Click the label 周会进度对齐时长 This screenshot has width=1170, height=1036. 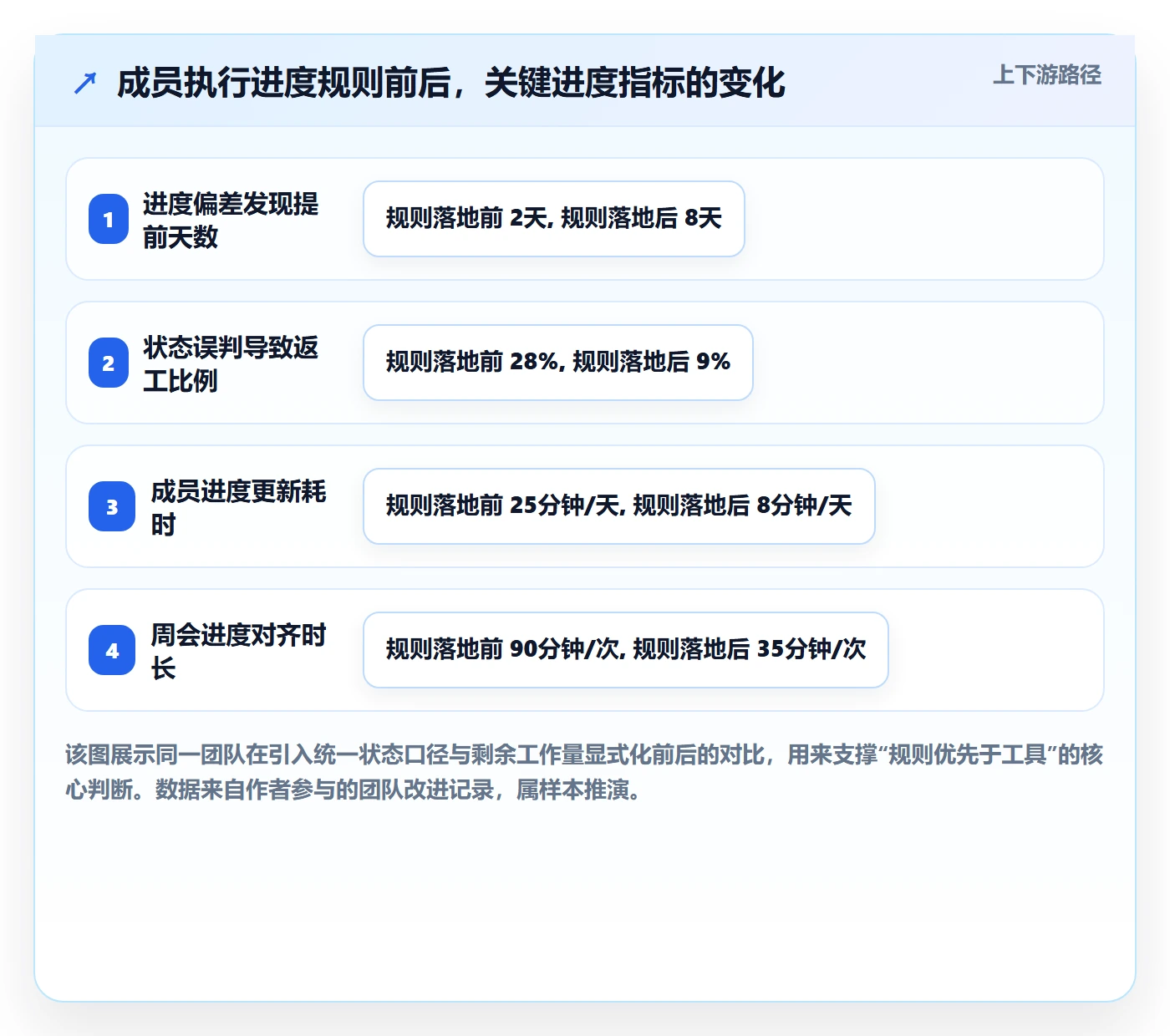pos(238,651)
